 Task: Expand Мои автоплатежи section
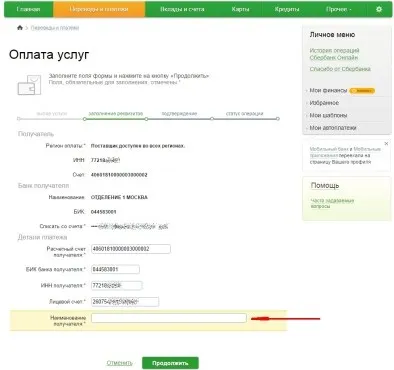pos(333,128)
